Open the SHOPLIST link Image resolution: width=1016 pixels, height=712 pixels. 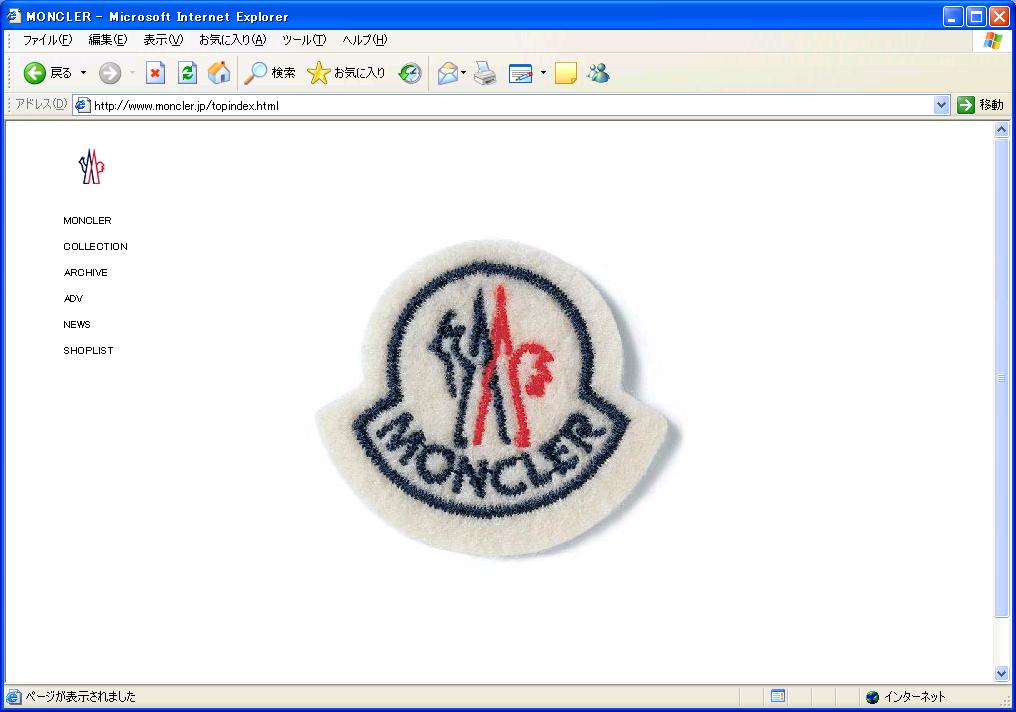(x=88, y=350)
